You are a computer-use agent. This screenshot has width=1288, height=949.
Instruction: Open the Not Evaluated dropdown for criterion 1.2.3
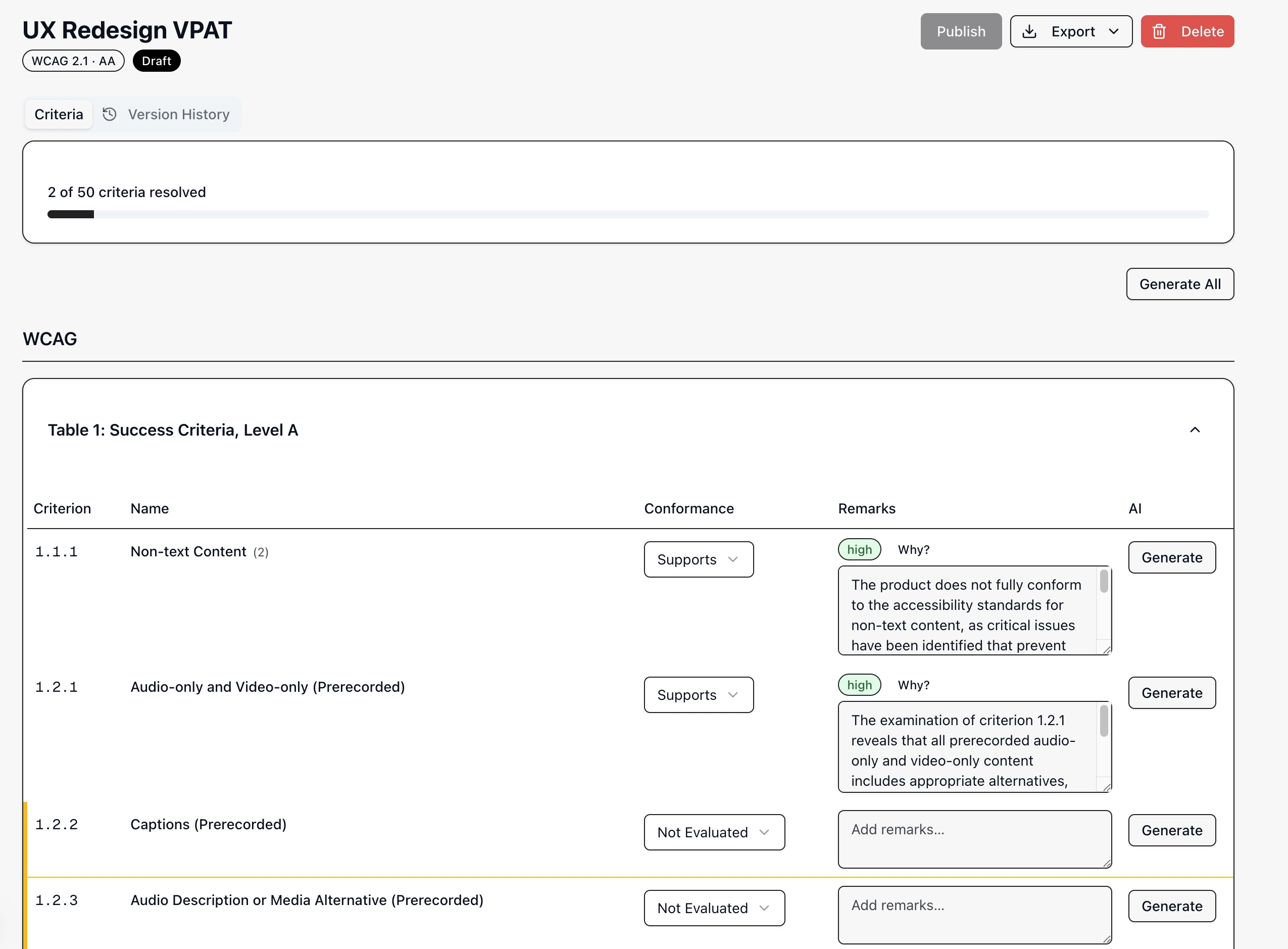714,908
